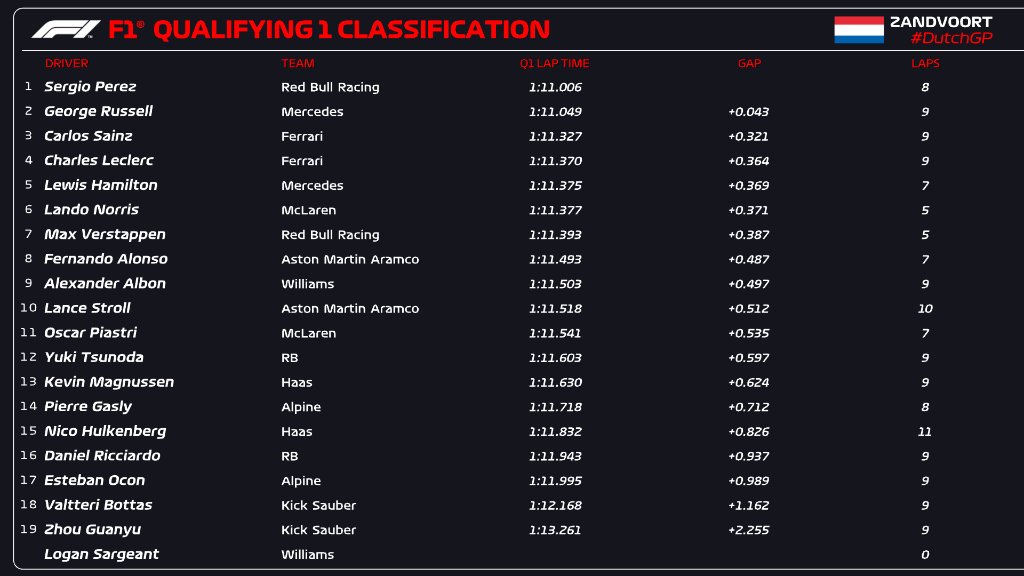Select Max Verstappen's name

pyautogui.click(x=105, y=234)
